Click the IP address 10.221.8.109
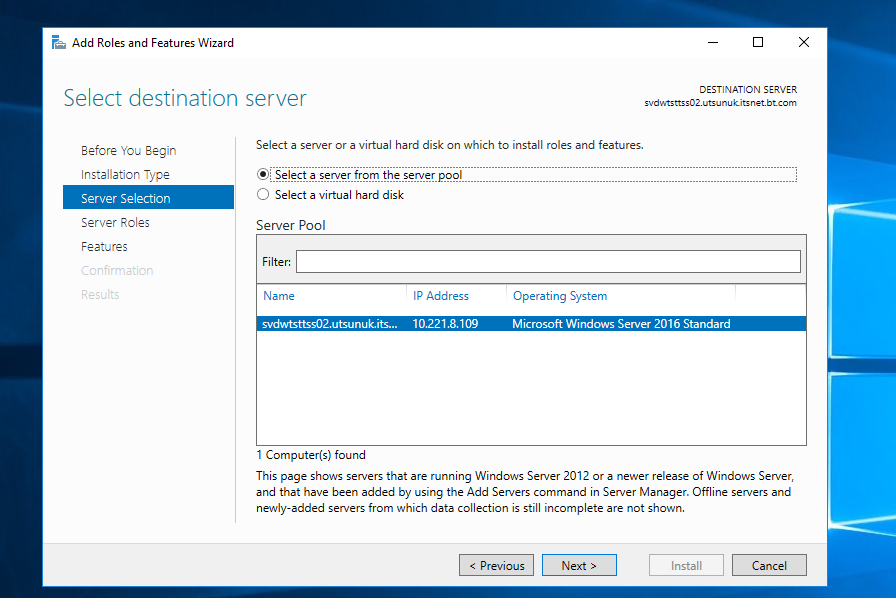The image size is (896, 598). click(x=445, y=324)
